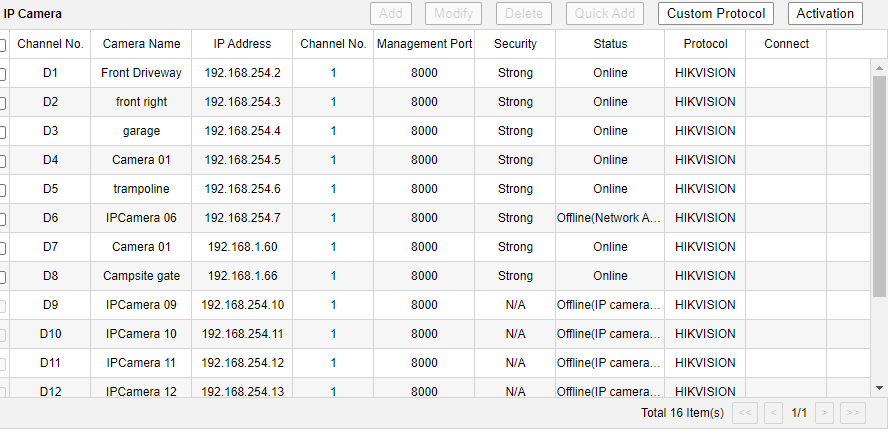Click the Status column header

point(610,44)
